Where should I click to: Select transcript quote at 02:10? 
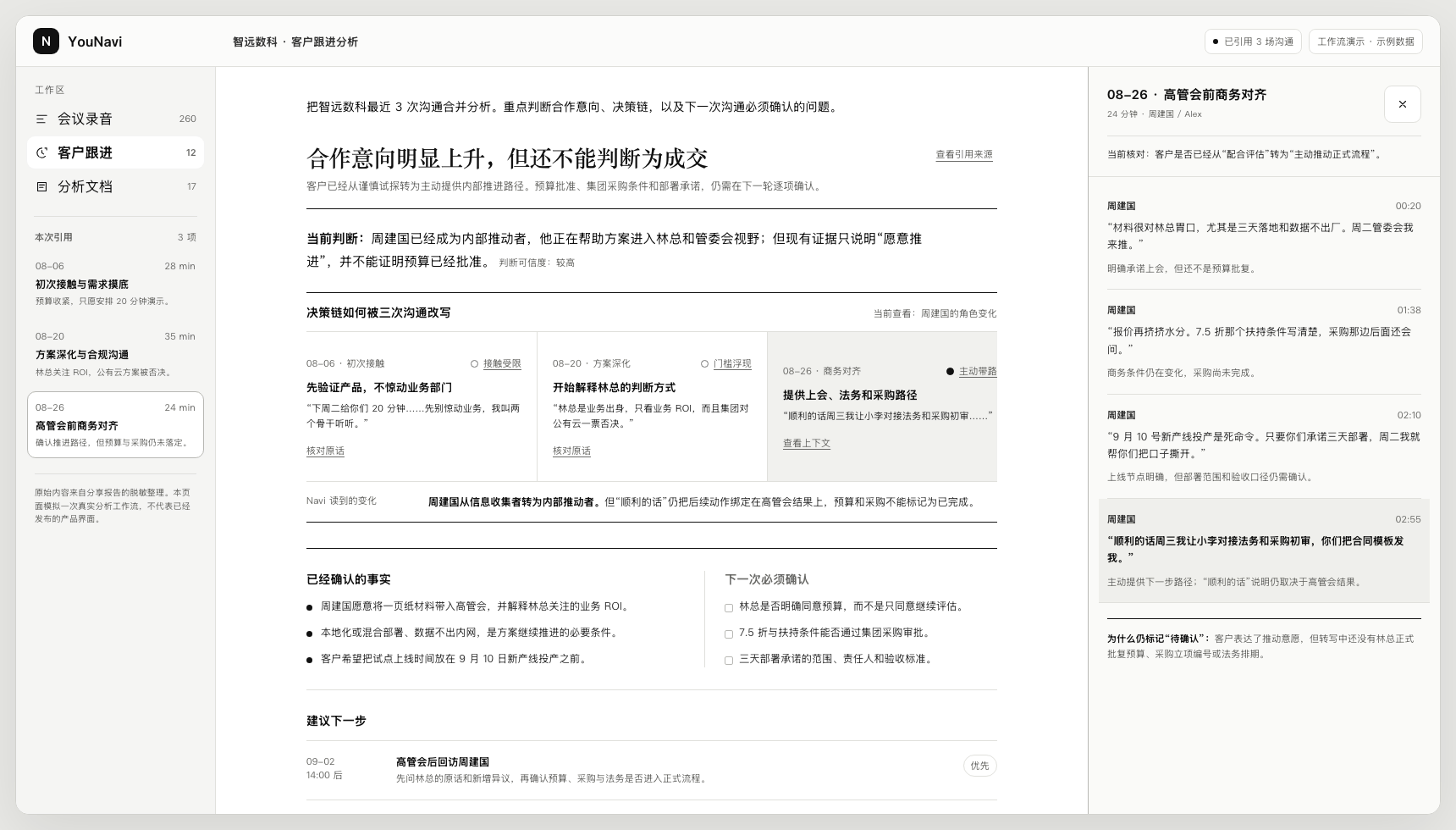1264,446
